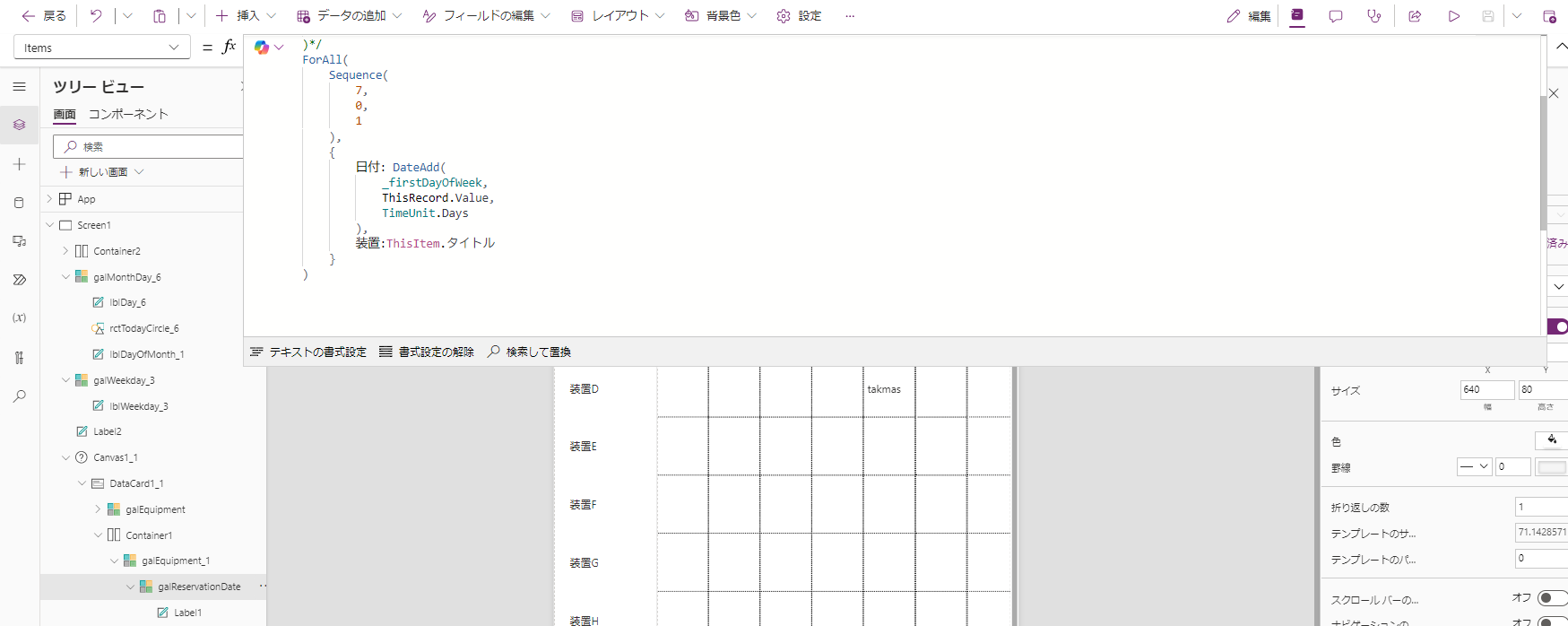The image size is (1568, 626).
Task: Click the 編集 edit button
Action: (1249, 15)
